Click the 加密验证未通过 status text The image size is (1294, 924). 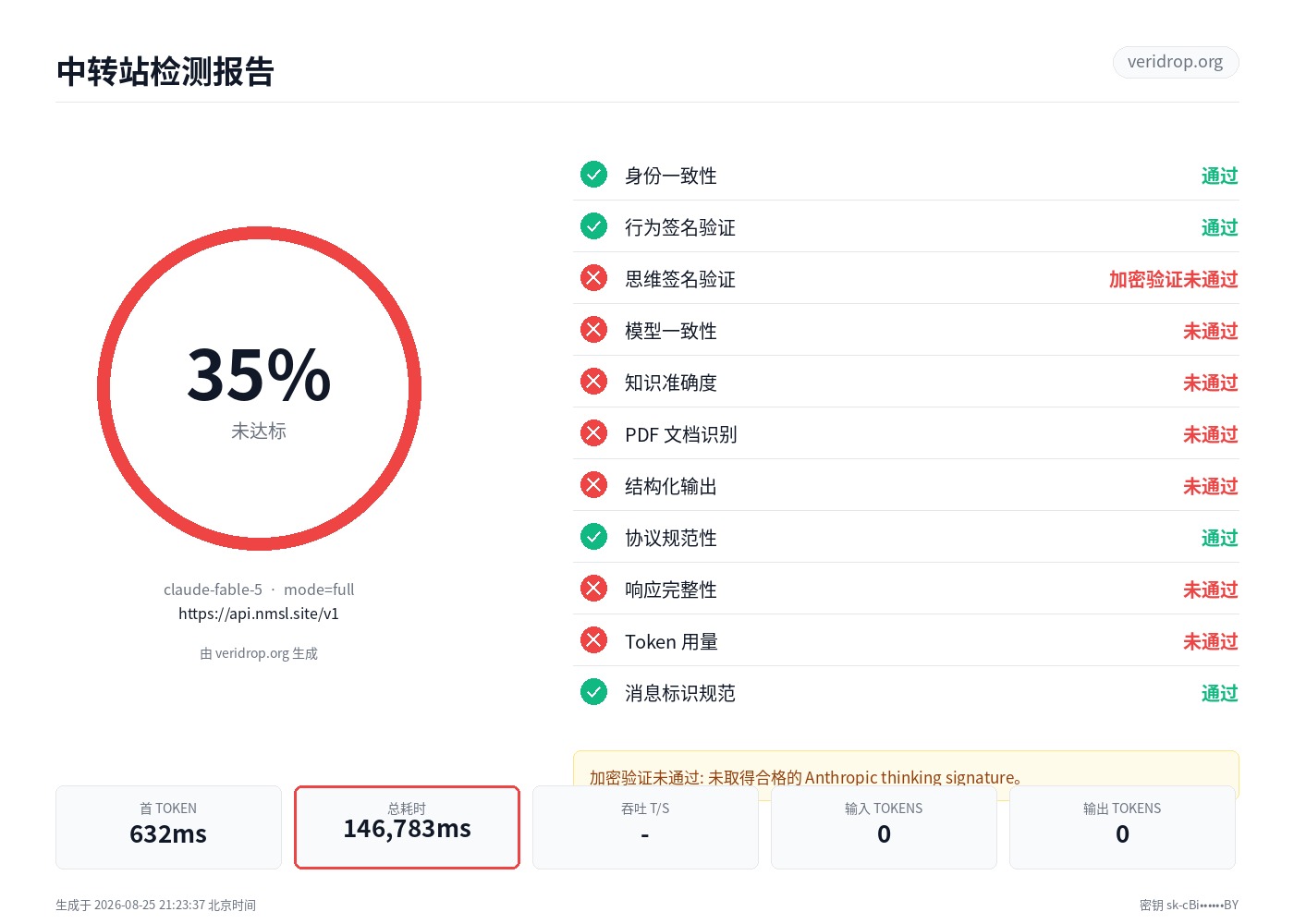pyautogui.click(x=1173, y=279)
